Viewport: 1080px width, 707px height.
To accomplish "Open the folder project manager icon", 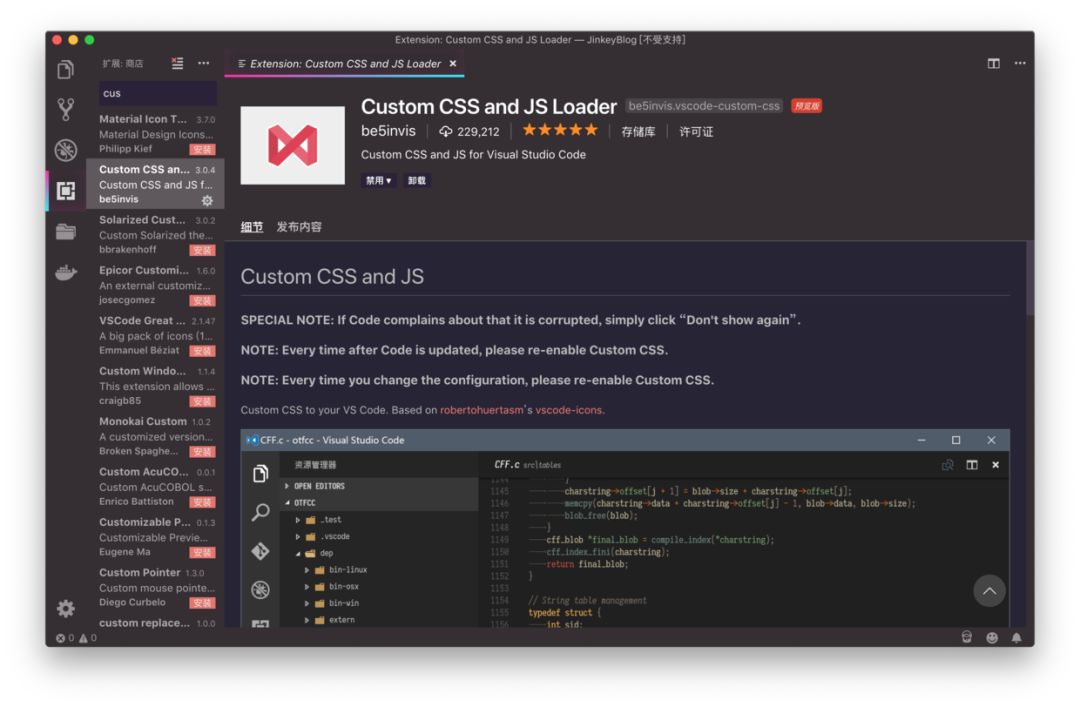I will (x=65, y=231).
